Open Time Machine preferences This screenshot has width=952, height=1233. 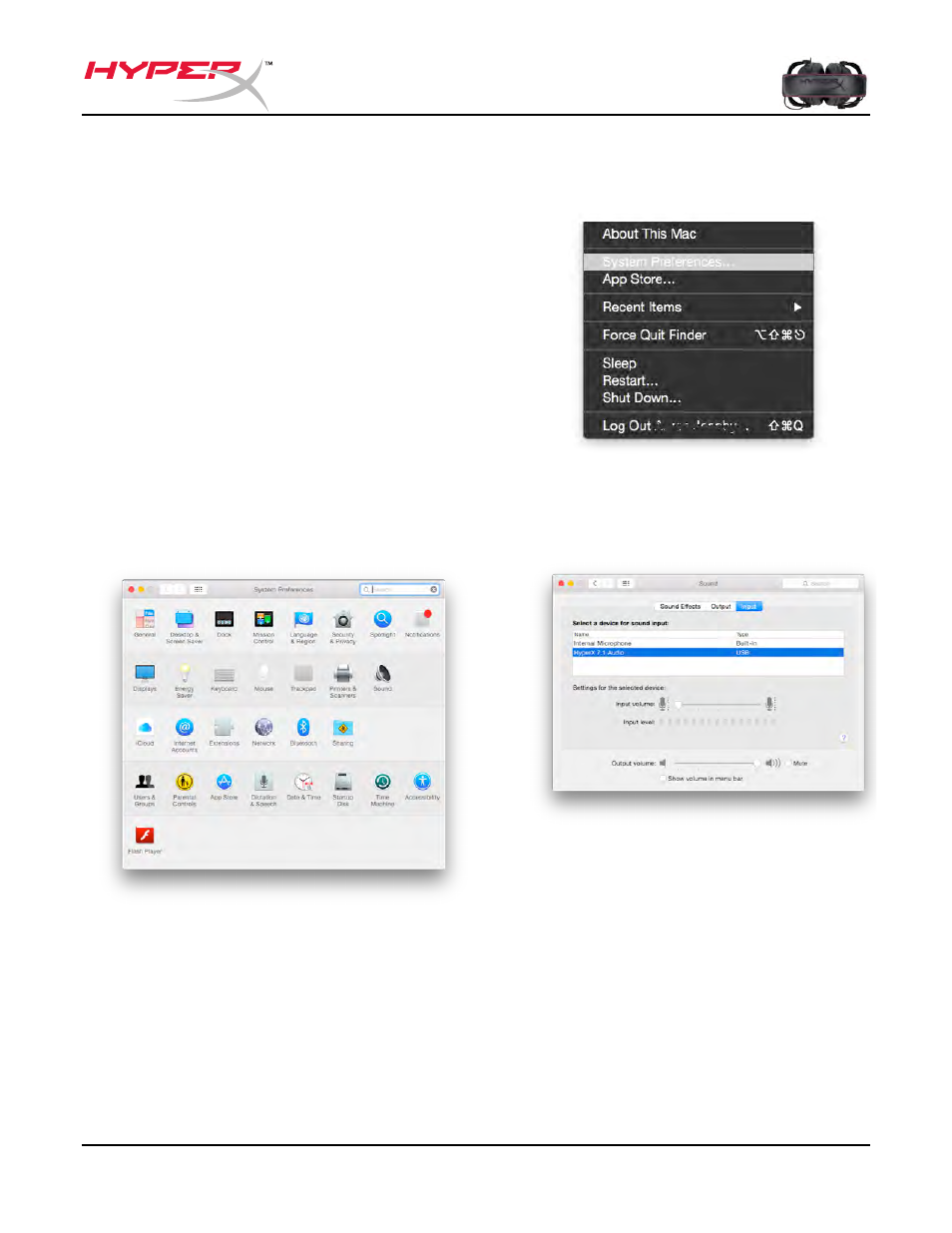(382, 789)
